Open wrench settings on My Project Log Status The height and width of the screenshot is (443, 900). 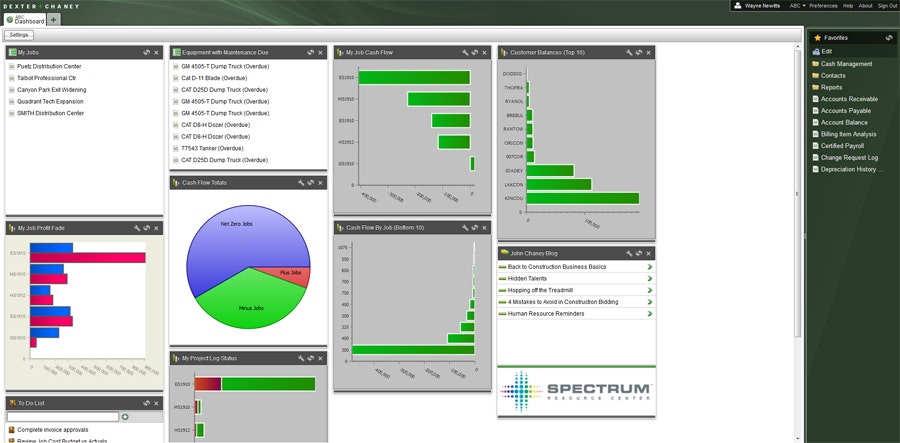[x=300, y=357]
